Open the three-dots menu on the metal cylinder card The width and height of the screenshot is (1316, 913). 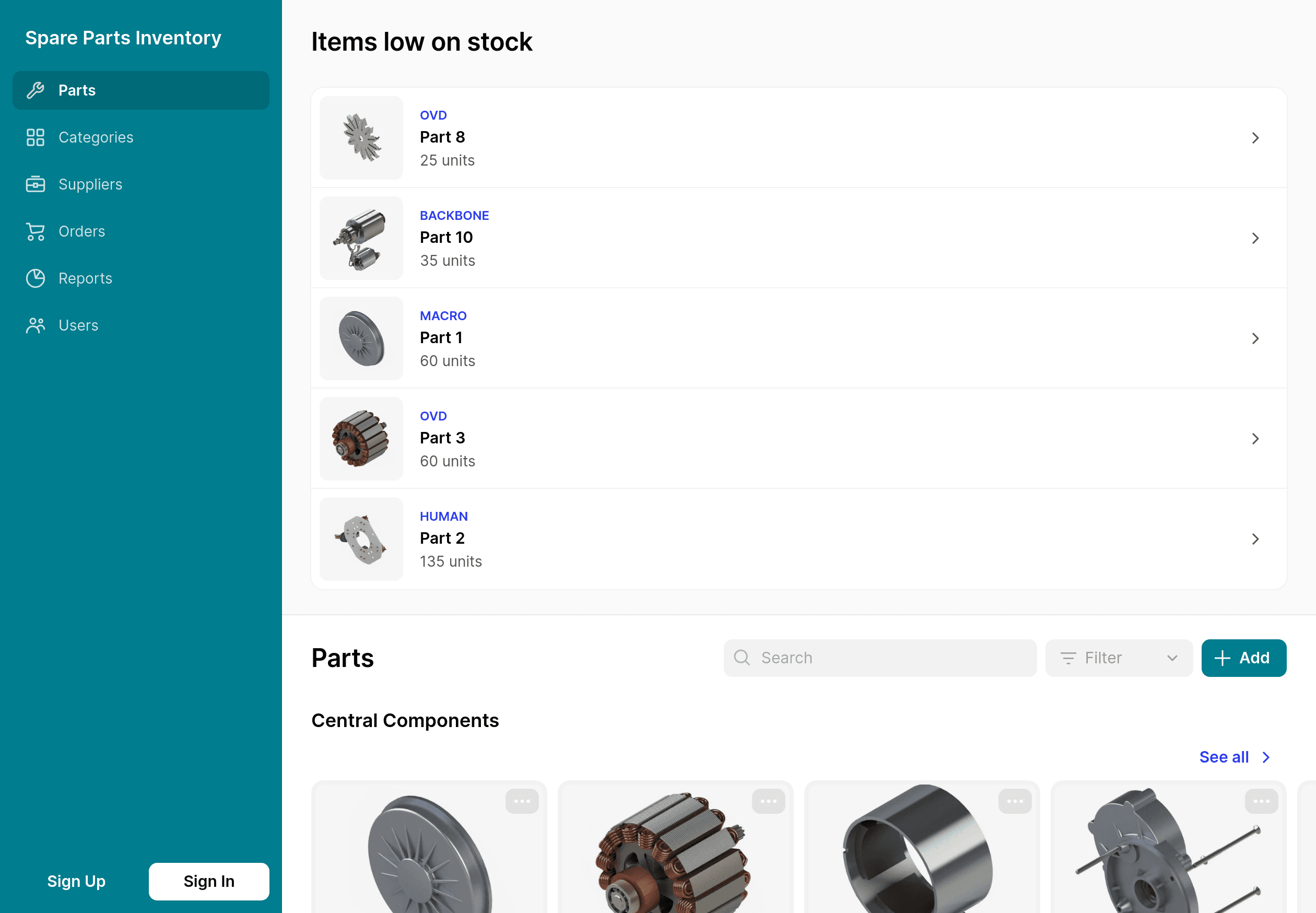pyautogui.click(x=1015, y=801)
